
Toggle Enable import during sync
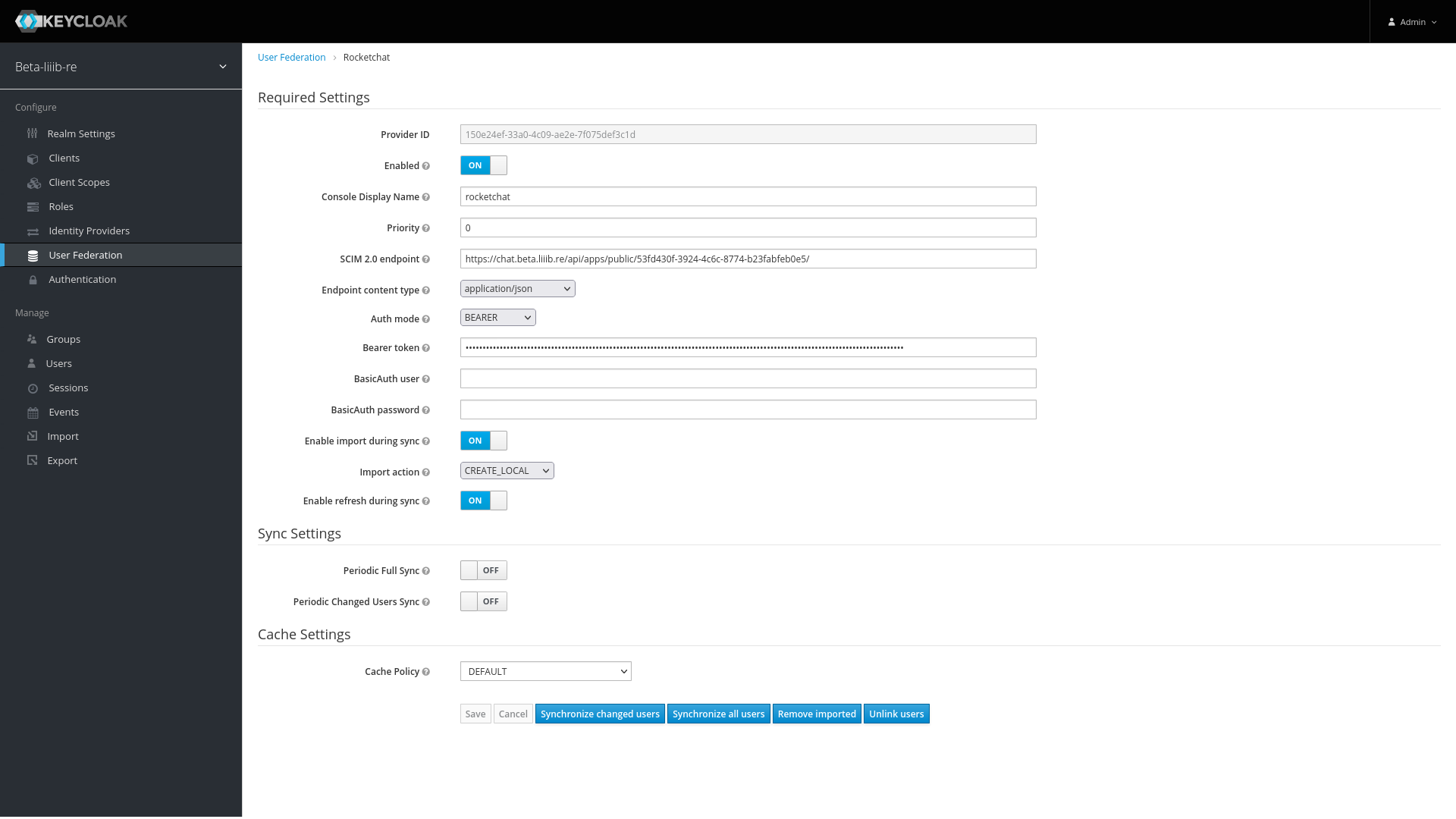484,440
